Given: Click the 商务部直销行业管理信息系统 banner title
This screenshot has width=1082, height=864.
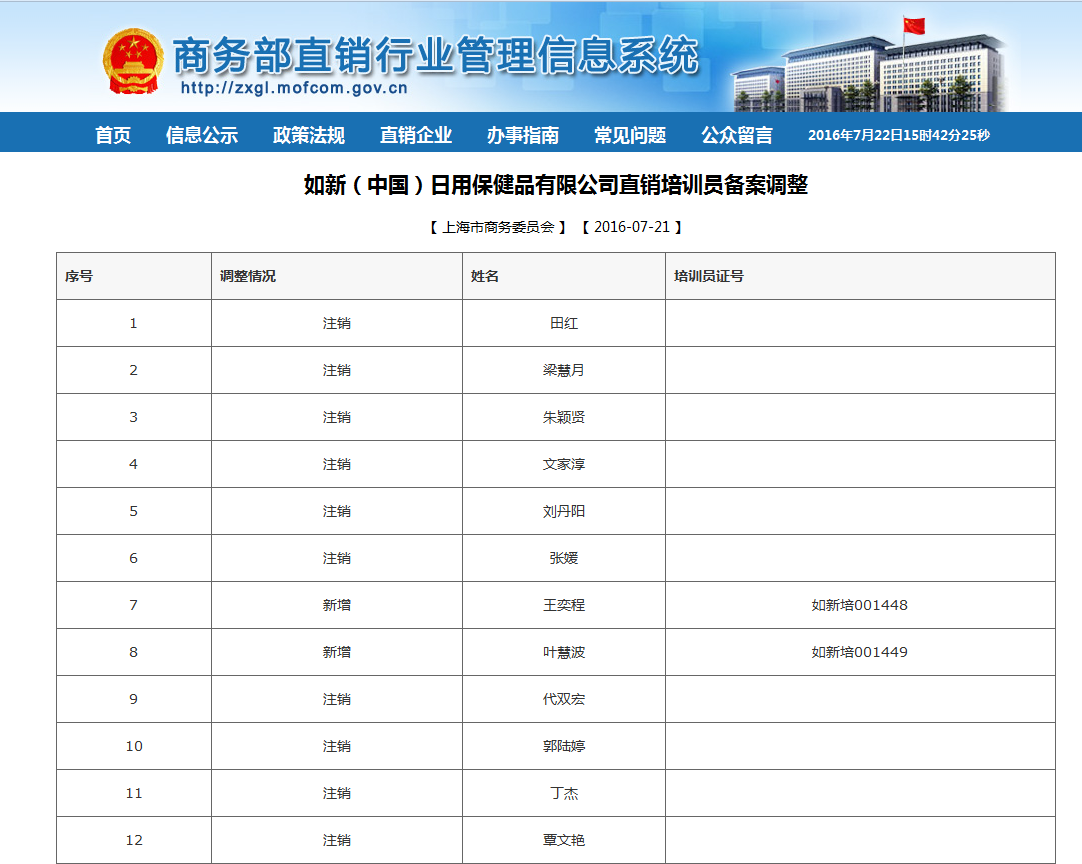Looking at the screenshot, I should [435, 55].
